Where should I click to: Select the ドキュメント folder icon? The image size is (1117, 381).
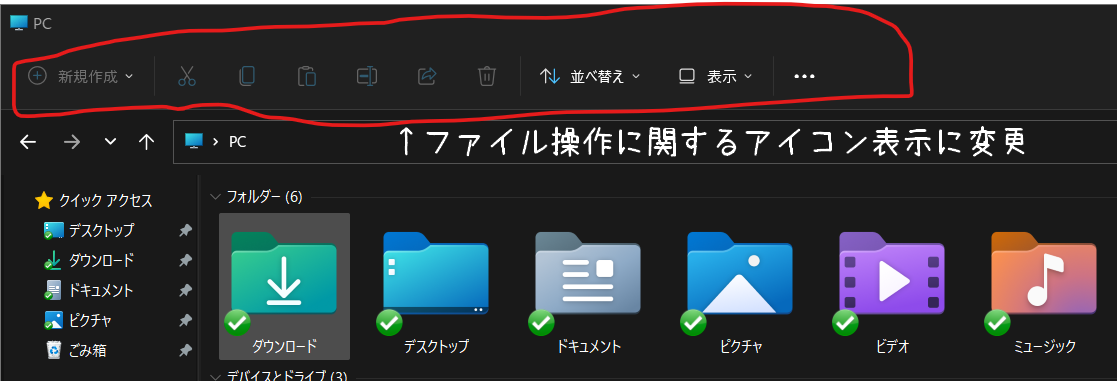[588, 273]
